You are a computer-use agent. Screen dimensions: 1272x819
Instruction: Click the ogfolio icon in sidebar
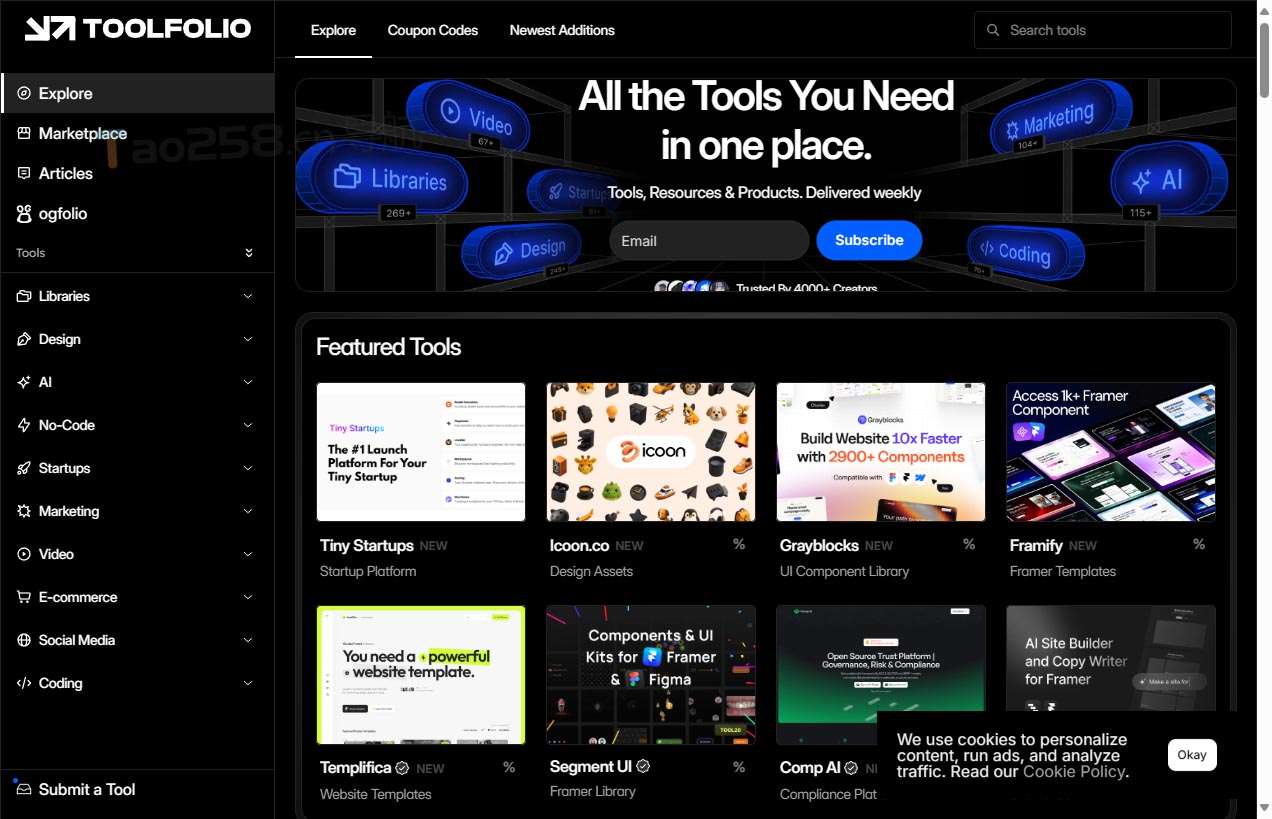tap(24, 213)
